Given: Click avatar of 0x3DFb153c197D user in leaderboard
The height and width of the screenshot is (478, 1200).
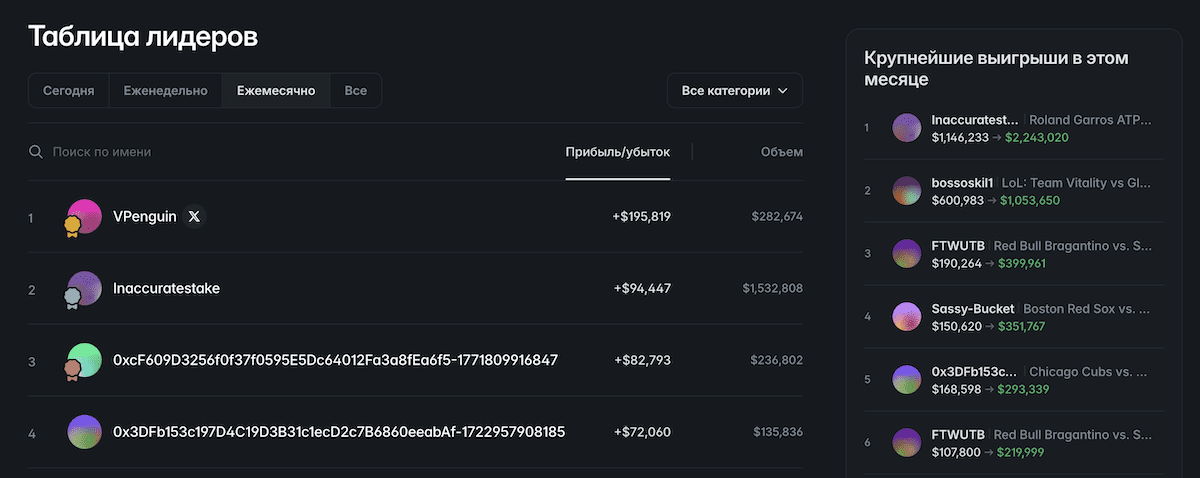Looking at the screenshot, I should tap(84, 432).
